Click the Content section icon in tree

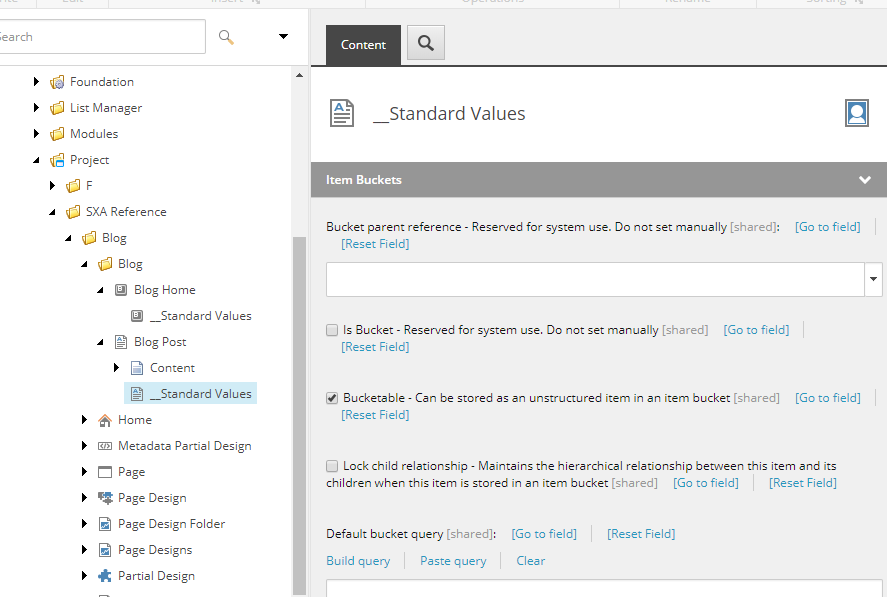(x=137, y=368)
